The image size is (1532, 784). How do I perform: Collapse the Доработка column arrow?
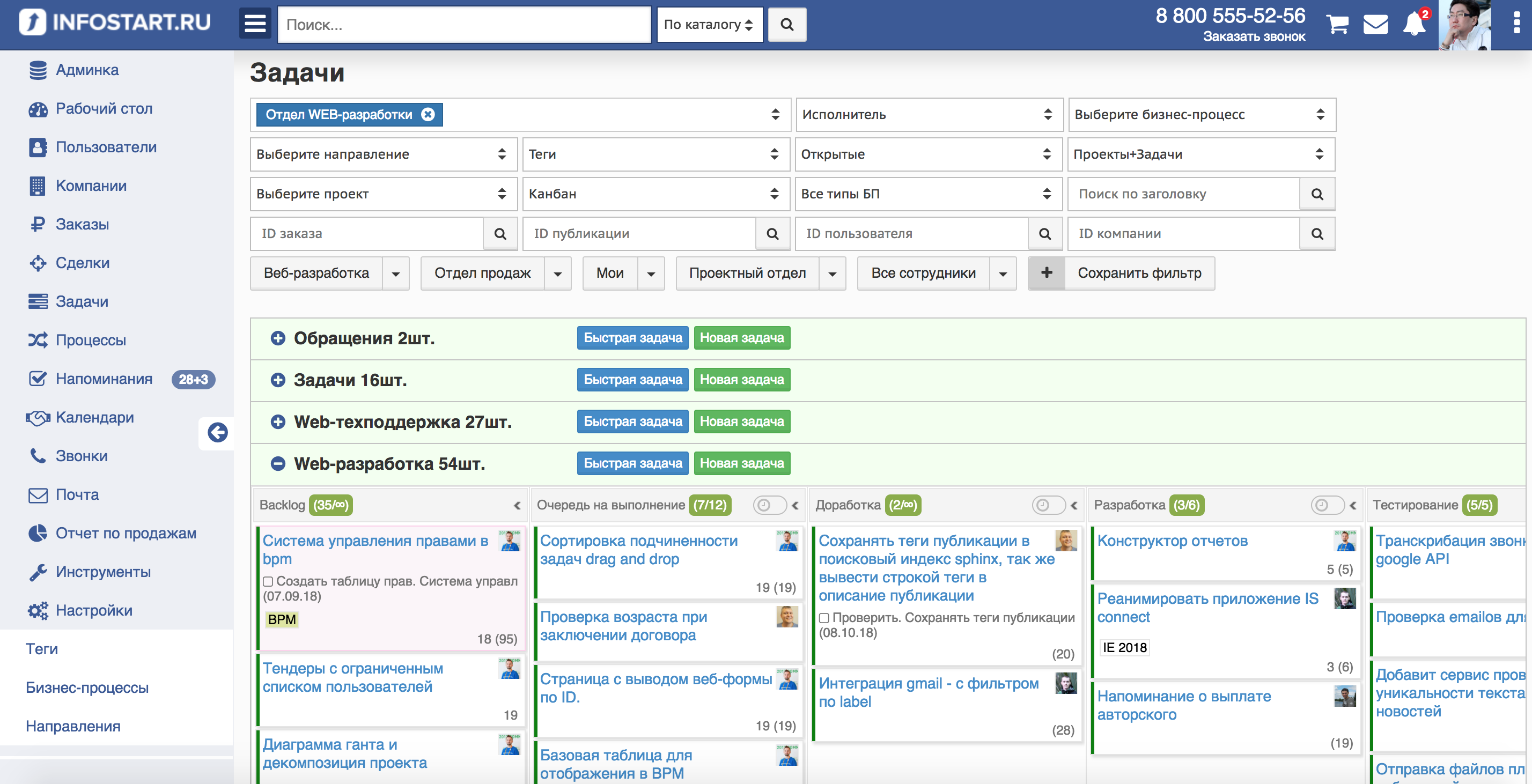[x=1074, y=505]
